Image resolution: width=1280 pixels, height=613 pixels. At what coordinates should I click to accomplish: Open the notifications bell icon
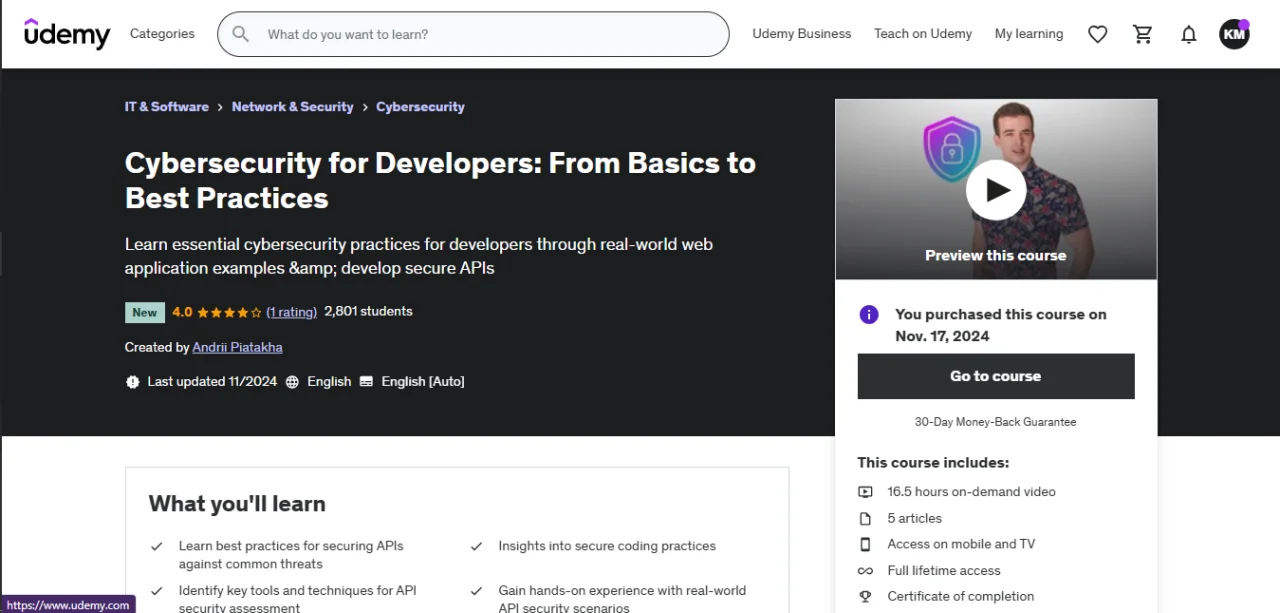click(x=1188, y=34)
